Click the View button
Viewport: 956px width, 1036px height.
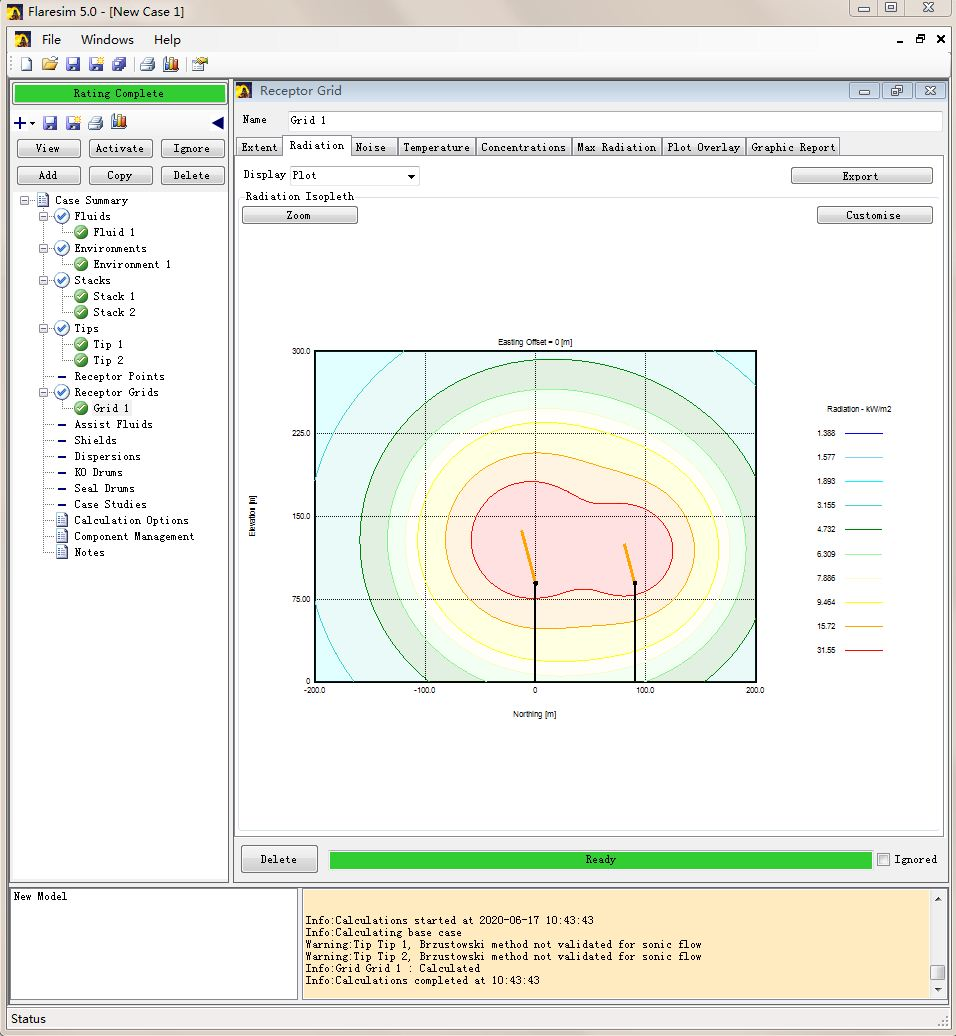tap(48, 149)
